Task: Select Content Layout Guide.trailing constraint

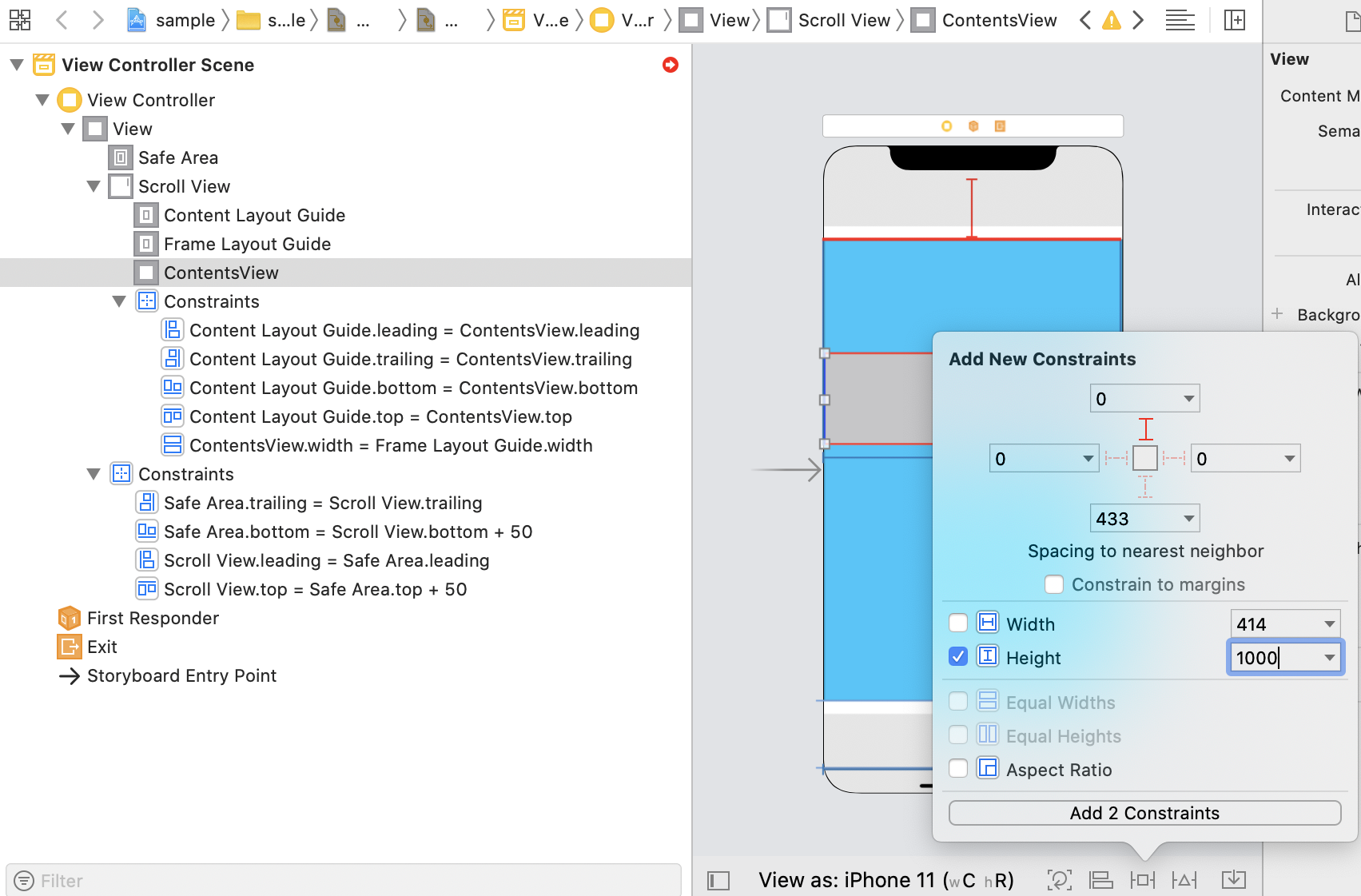Action: point(397,359)
